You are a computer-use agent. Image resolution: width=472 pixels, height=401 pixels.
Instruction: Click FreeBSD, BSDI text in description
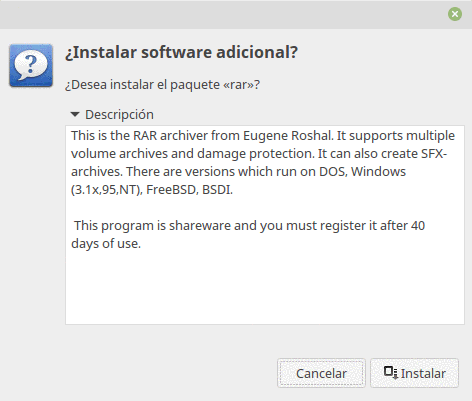pos(189,190)
